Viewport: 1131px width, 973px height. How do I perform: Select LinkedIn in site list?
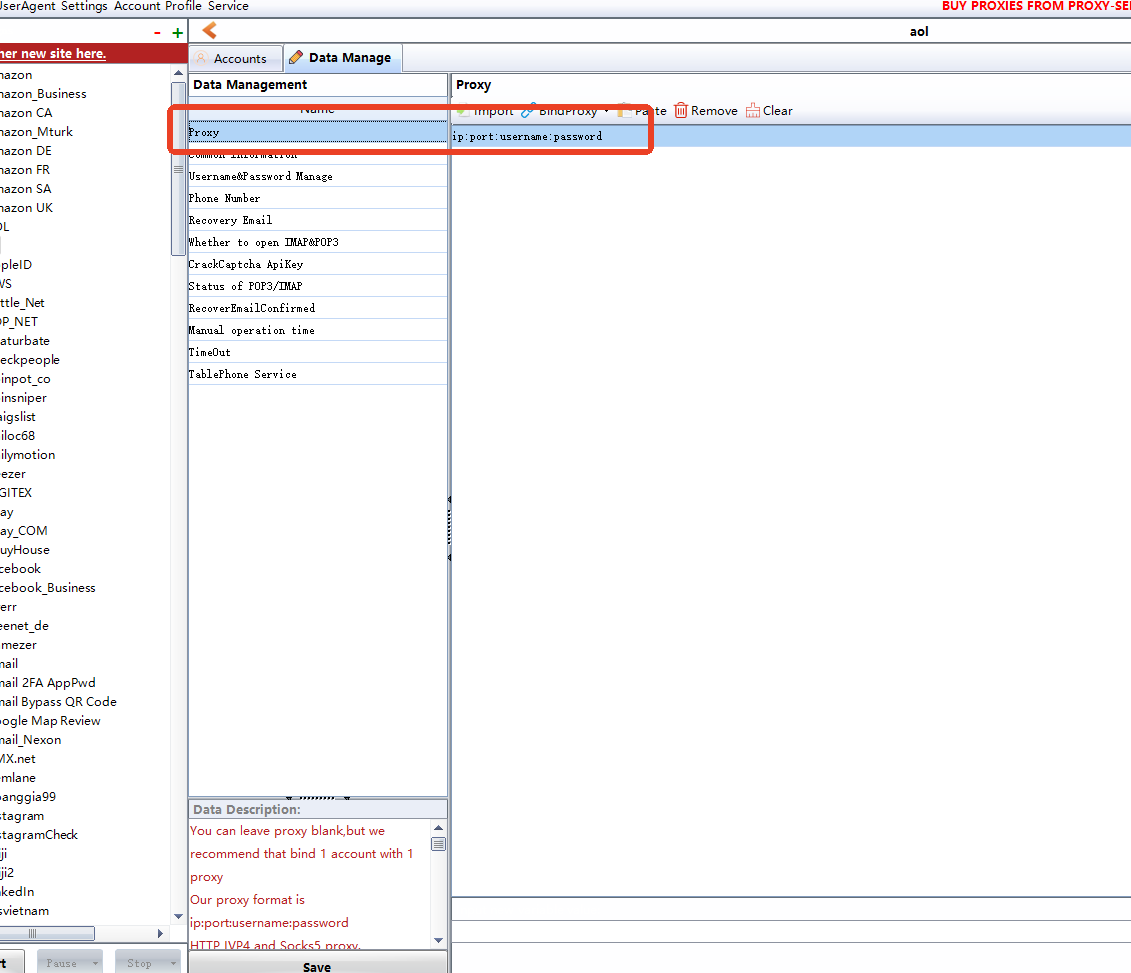pyautogui.click(x=17, y=892)
